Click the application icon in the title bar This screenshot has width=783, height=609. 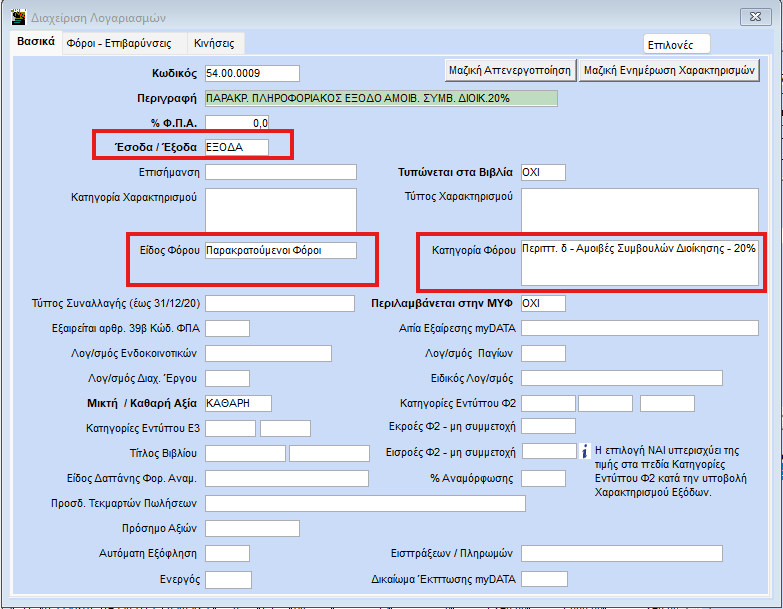pyautogui.click(x=18, y=16)
